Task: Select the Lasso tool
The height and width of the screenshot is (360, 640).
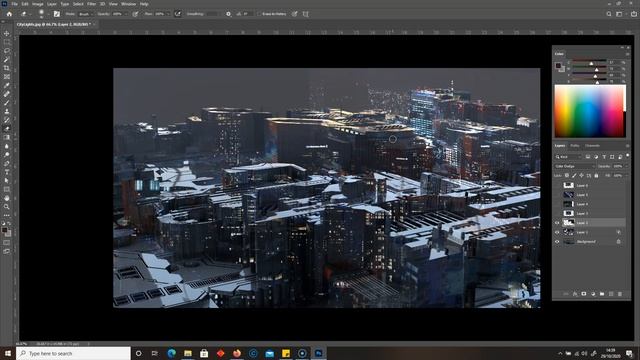Action: [7, 51]
